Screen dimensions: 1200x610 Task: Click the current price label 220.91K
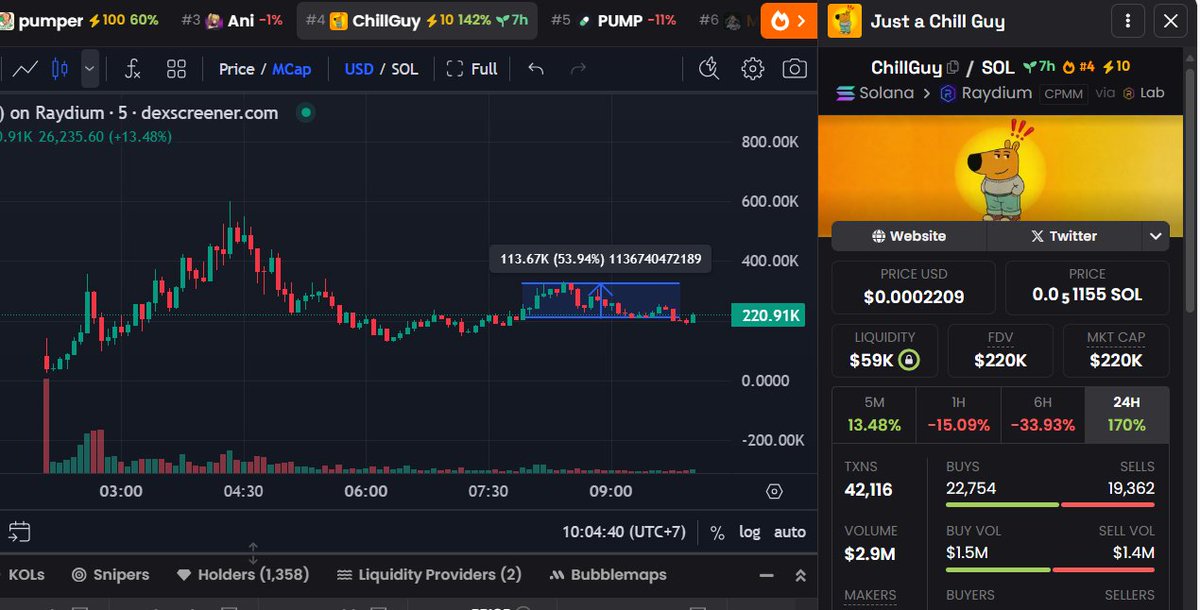[767, 316]
